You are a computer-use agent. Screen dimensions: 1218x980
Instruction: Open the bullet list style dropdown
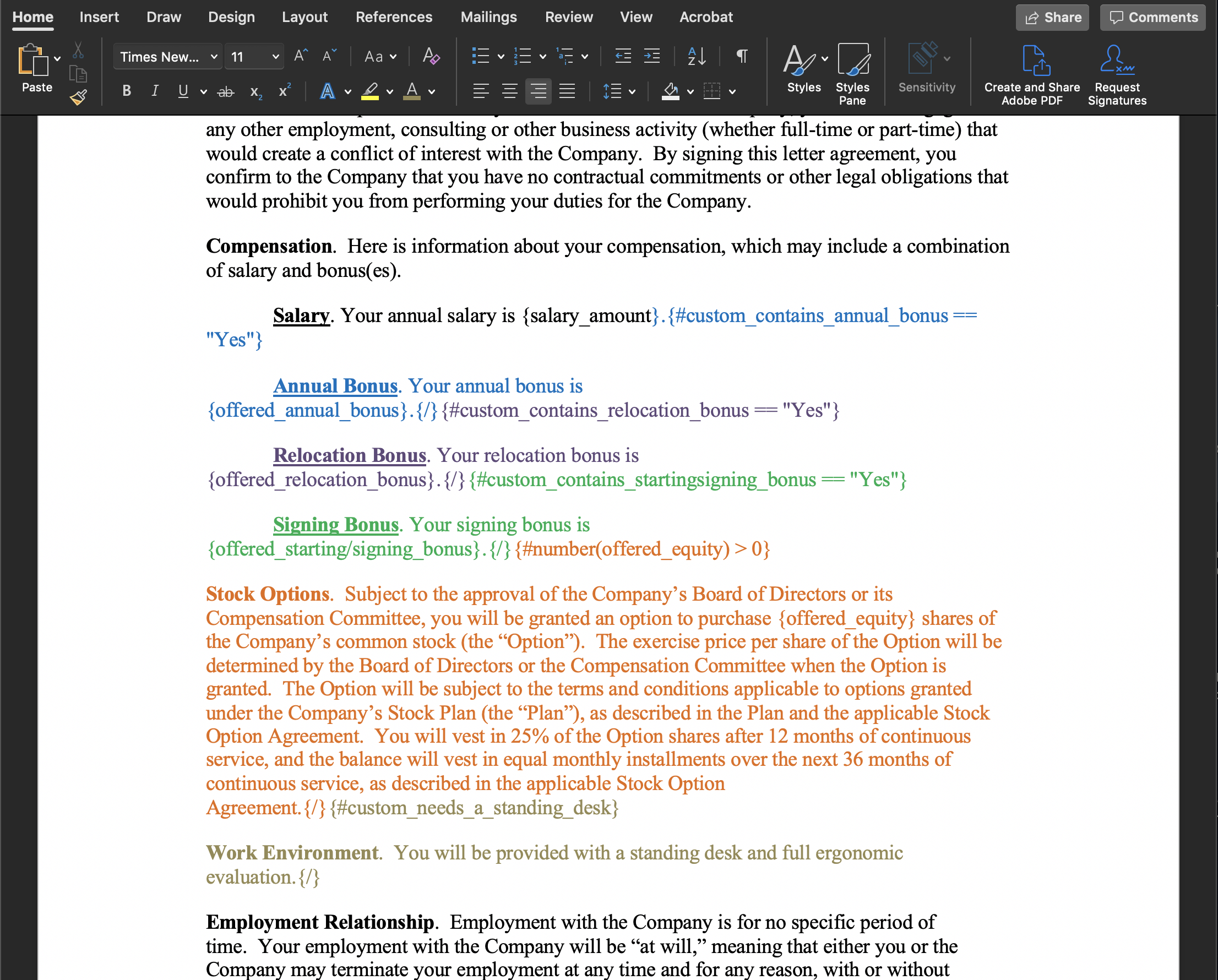pyautogui.click(x=499, y=56)
